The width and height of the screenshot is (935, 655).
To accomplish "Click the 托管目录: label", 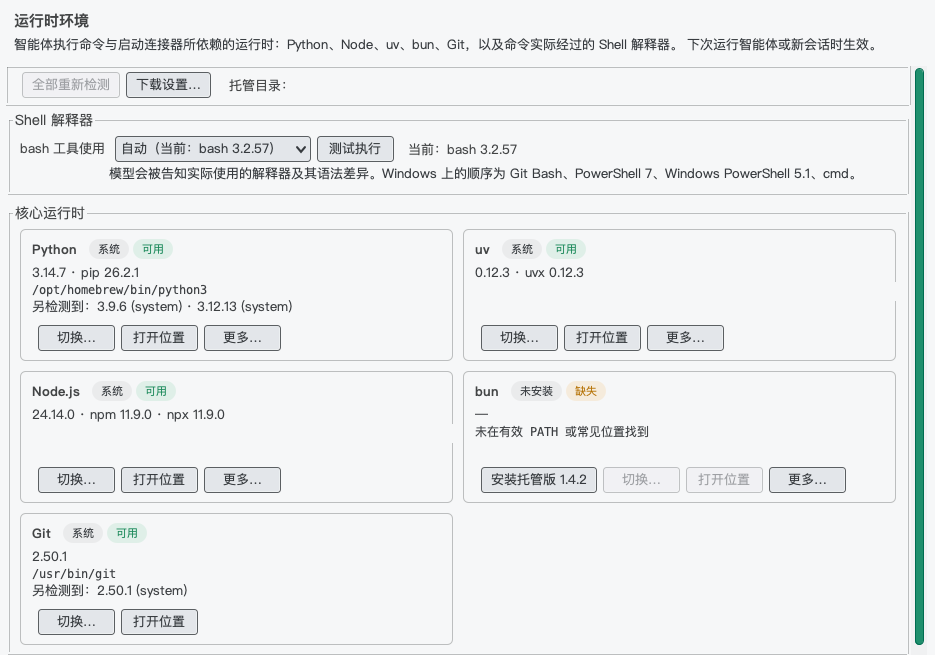I will click(258, 85).
